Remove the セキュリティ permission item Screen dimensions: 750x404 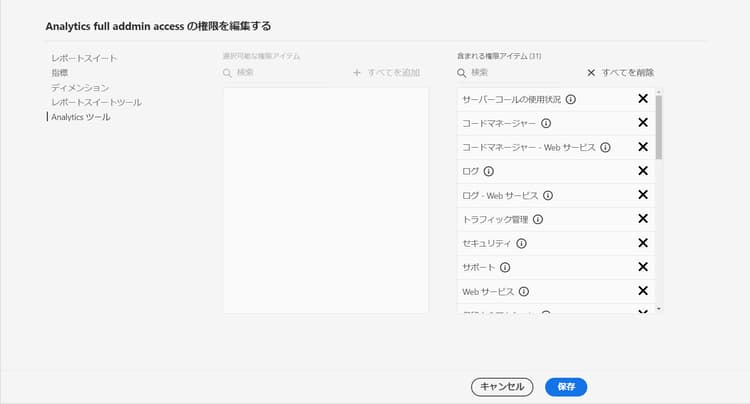click(x=643, y=243)
